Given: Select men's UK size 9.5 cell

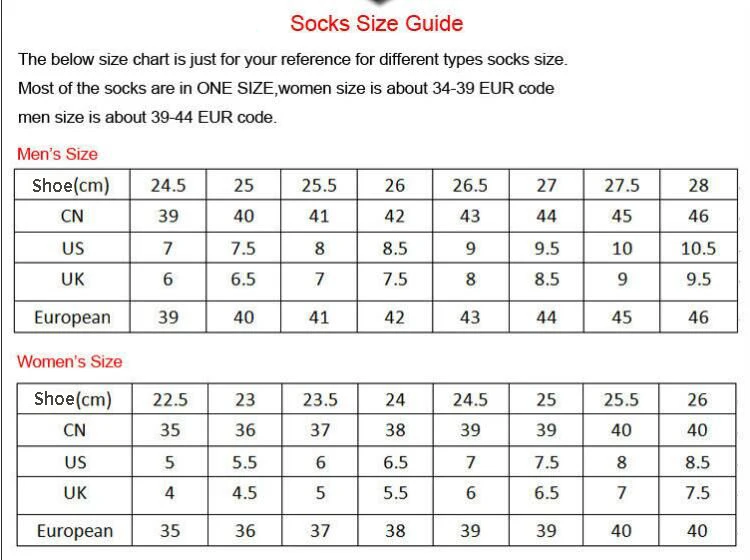Looking at the screenshot, I should point(698,279).
